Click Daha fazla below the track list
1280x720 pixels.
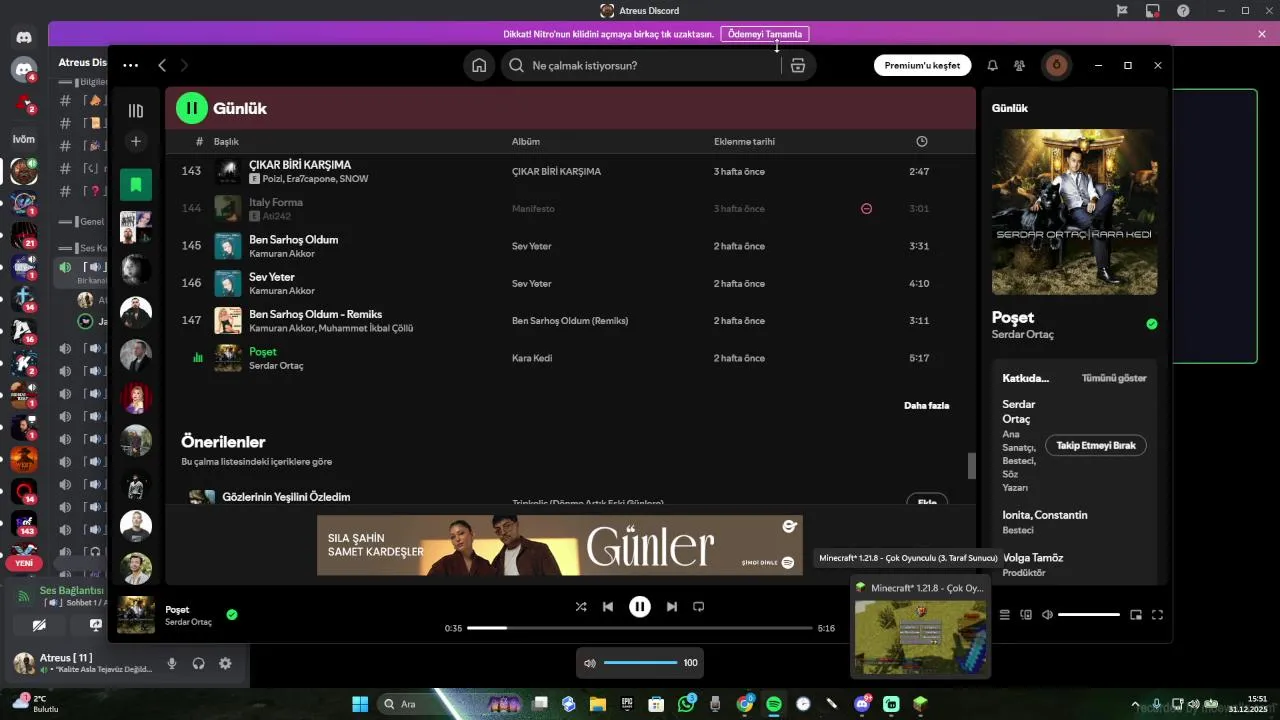coord(926,405)
